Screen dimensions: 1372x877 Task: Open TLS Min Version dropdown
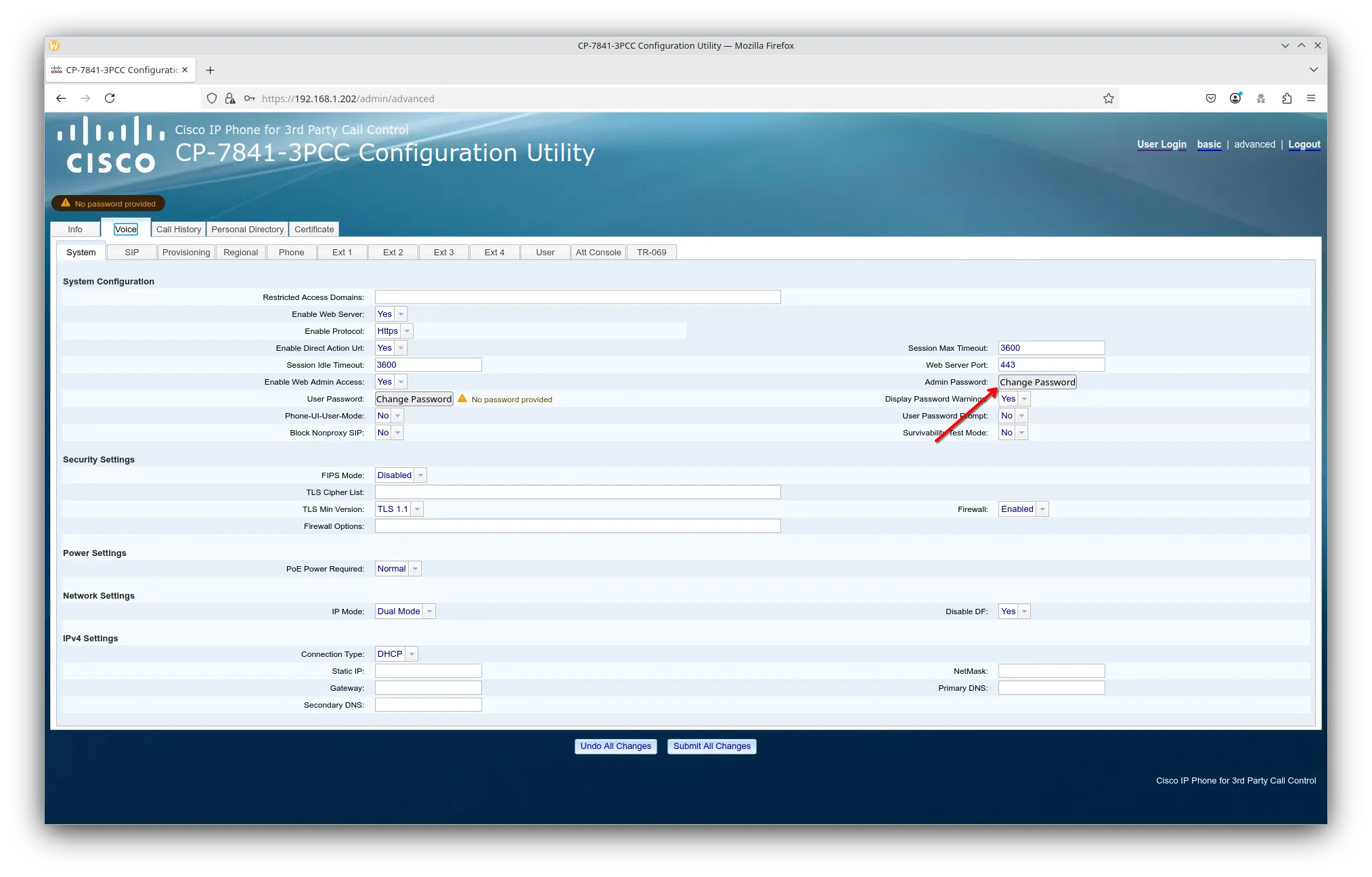[x=399, y=509]
